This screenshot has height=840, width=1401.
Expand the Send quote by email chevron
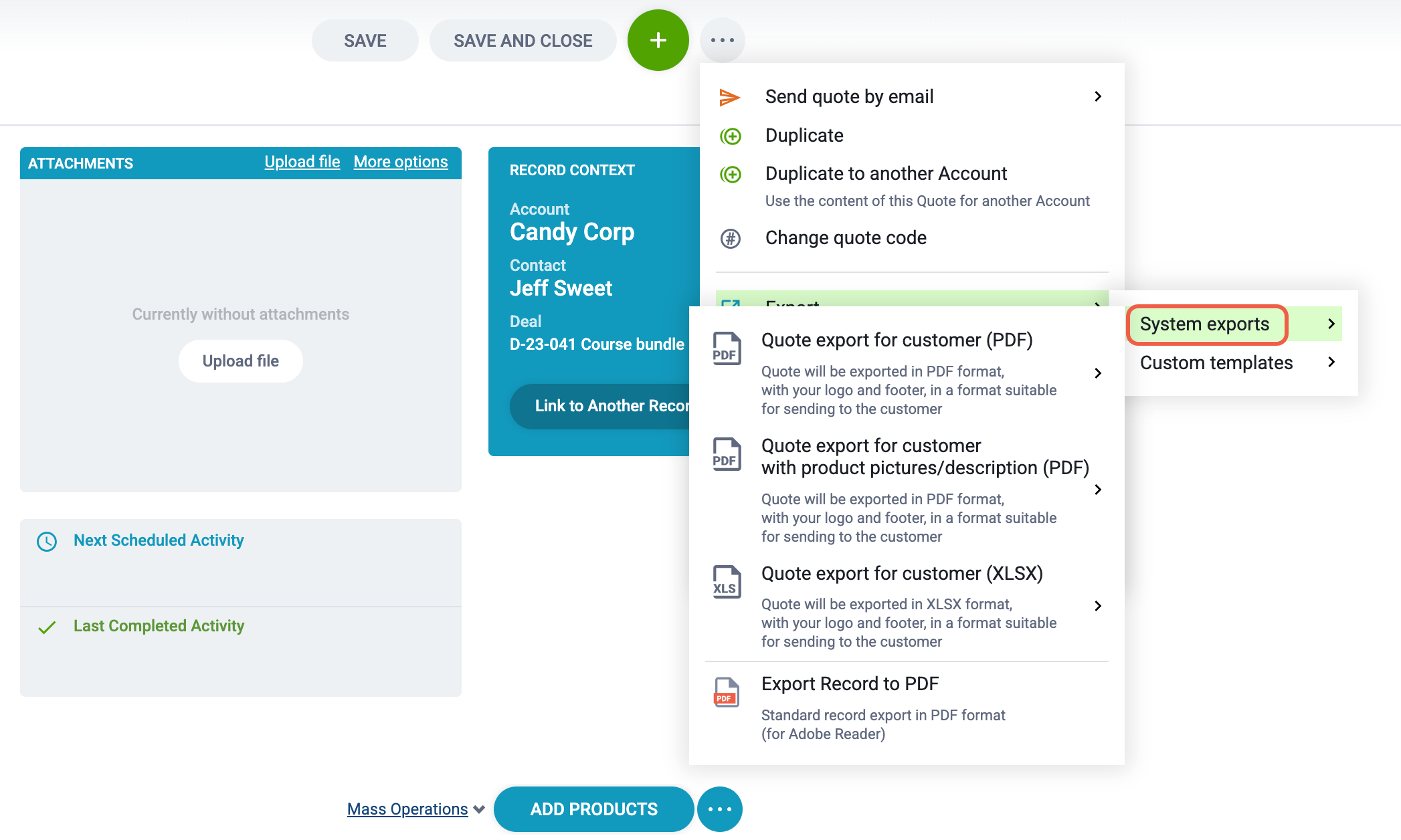(x=1097, y=97)
